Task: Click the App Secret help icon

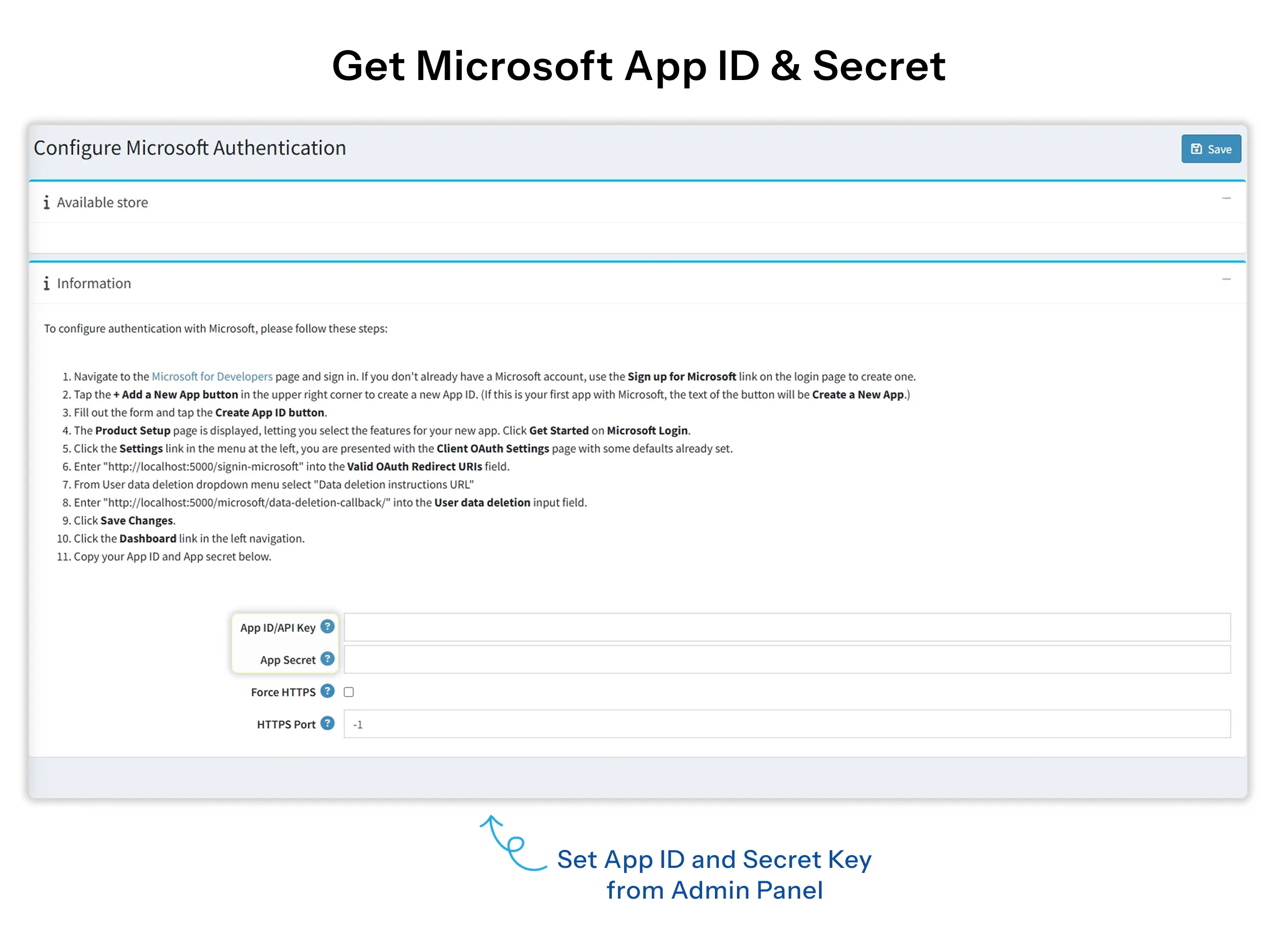Action: (327, 659)
